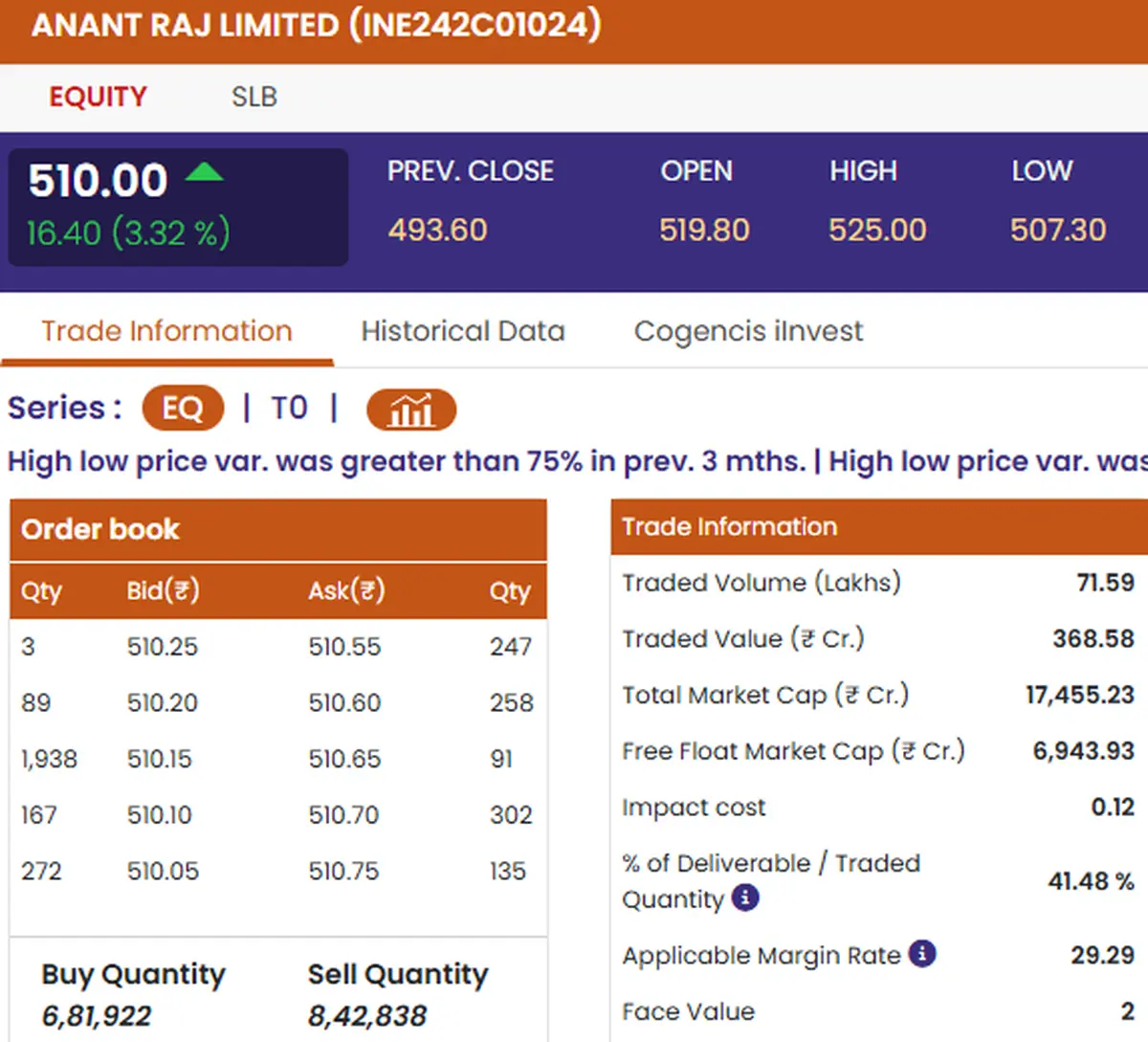Click Traded Volume value 71.59
This screenshot has height=1042, width=1148.
(x=1106, y=583)
